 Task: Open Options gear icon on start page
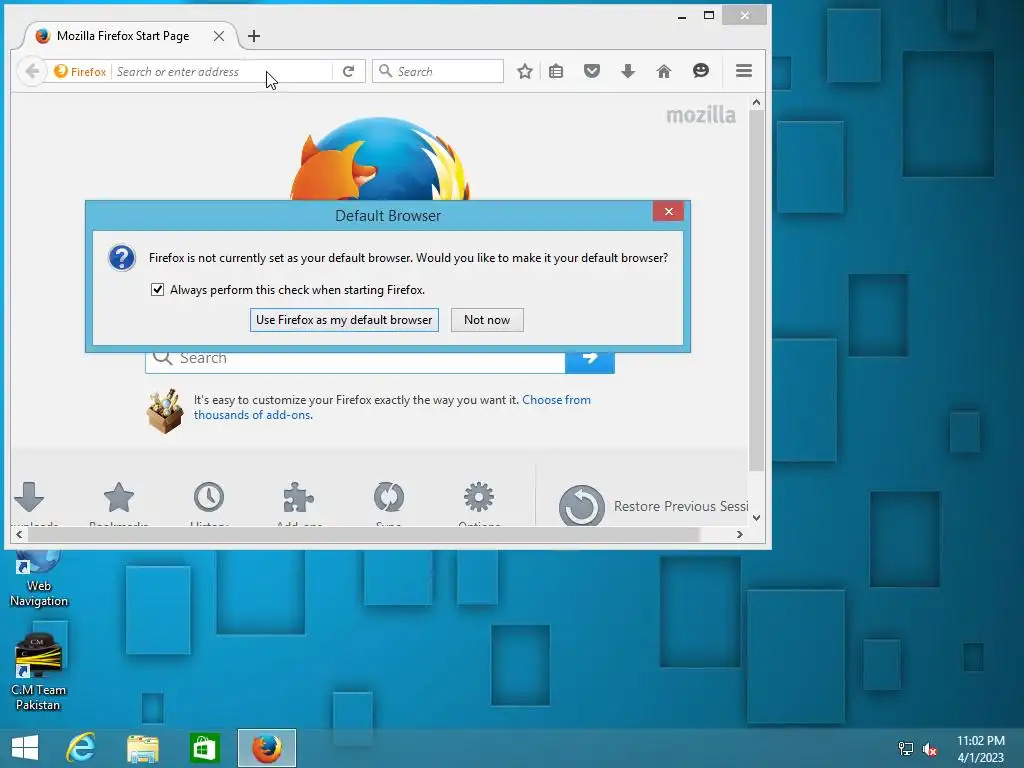479,498
